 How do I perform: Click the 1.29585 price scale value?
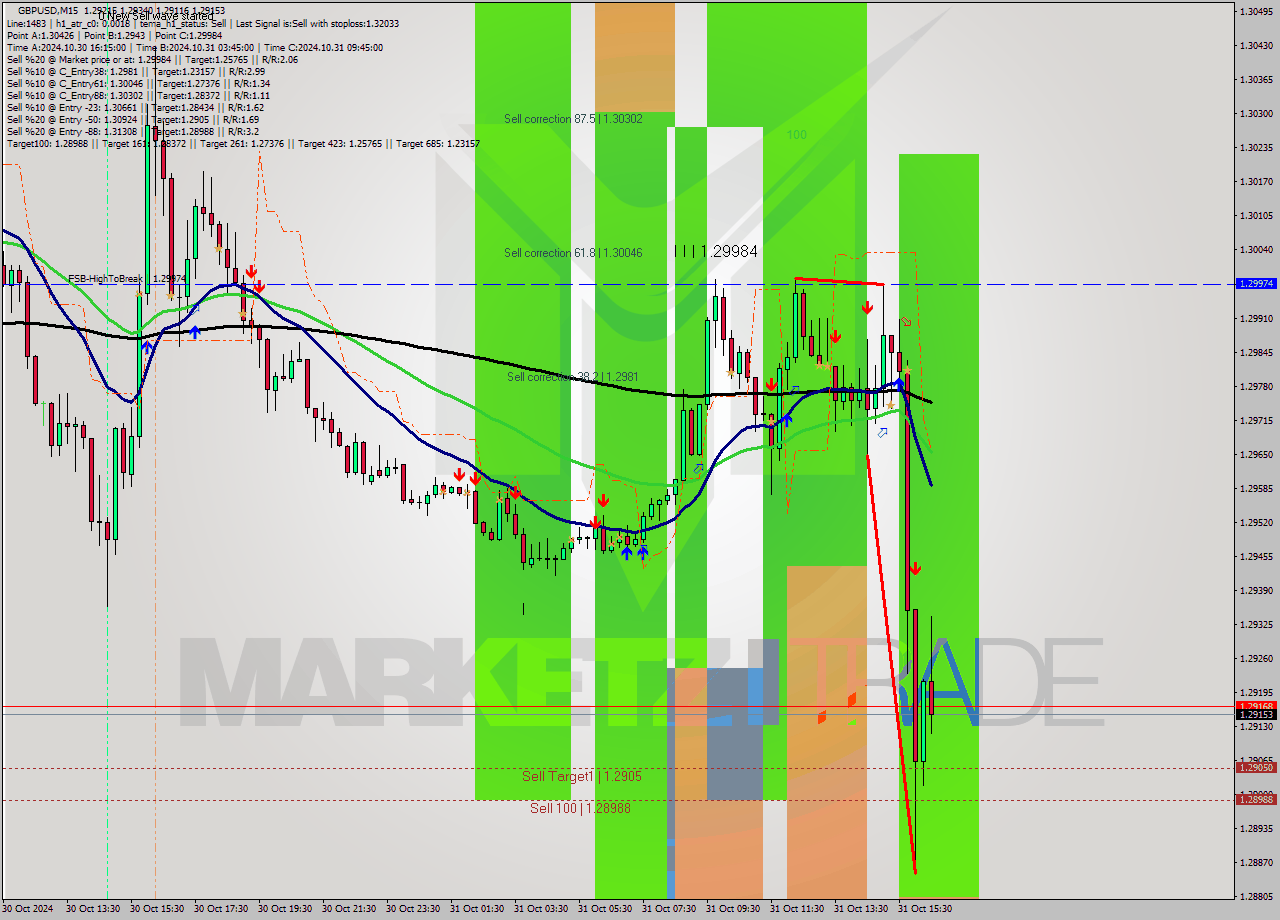click(1256, 488)
